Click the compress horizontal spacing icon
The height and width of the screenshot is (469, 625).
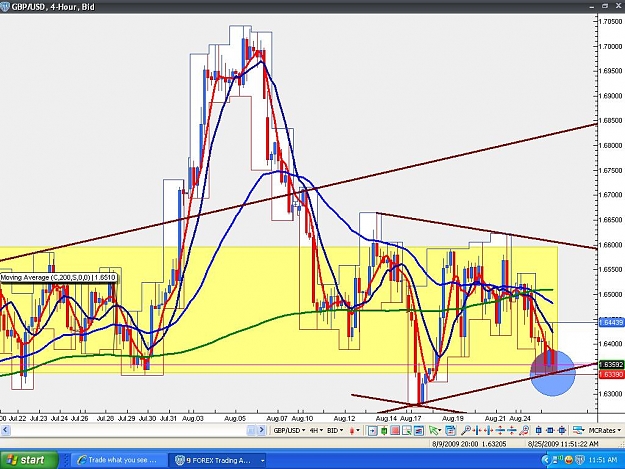tap(477, 430)
